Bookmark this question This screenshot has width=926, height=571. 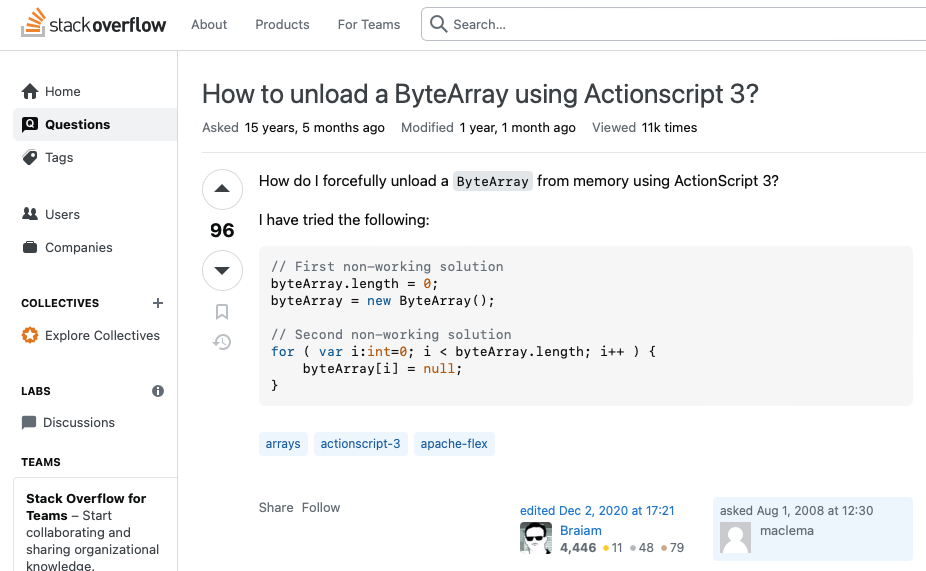pos(222,312)
